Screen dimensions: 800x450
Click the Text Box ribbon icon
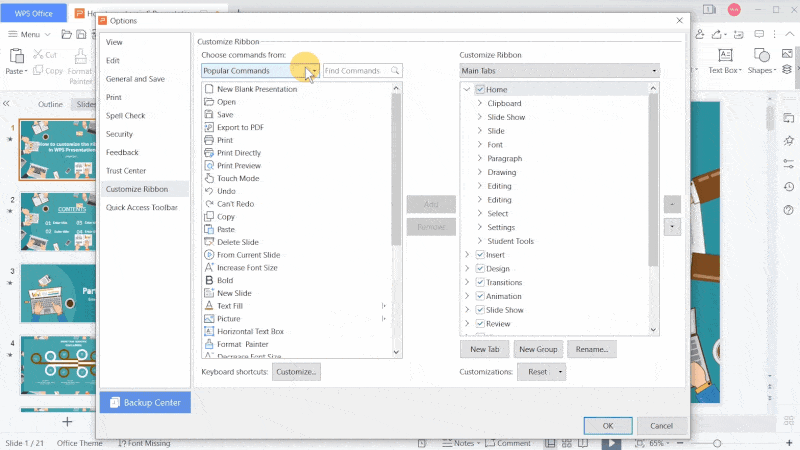click(725, 55)
